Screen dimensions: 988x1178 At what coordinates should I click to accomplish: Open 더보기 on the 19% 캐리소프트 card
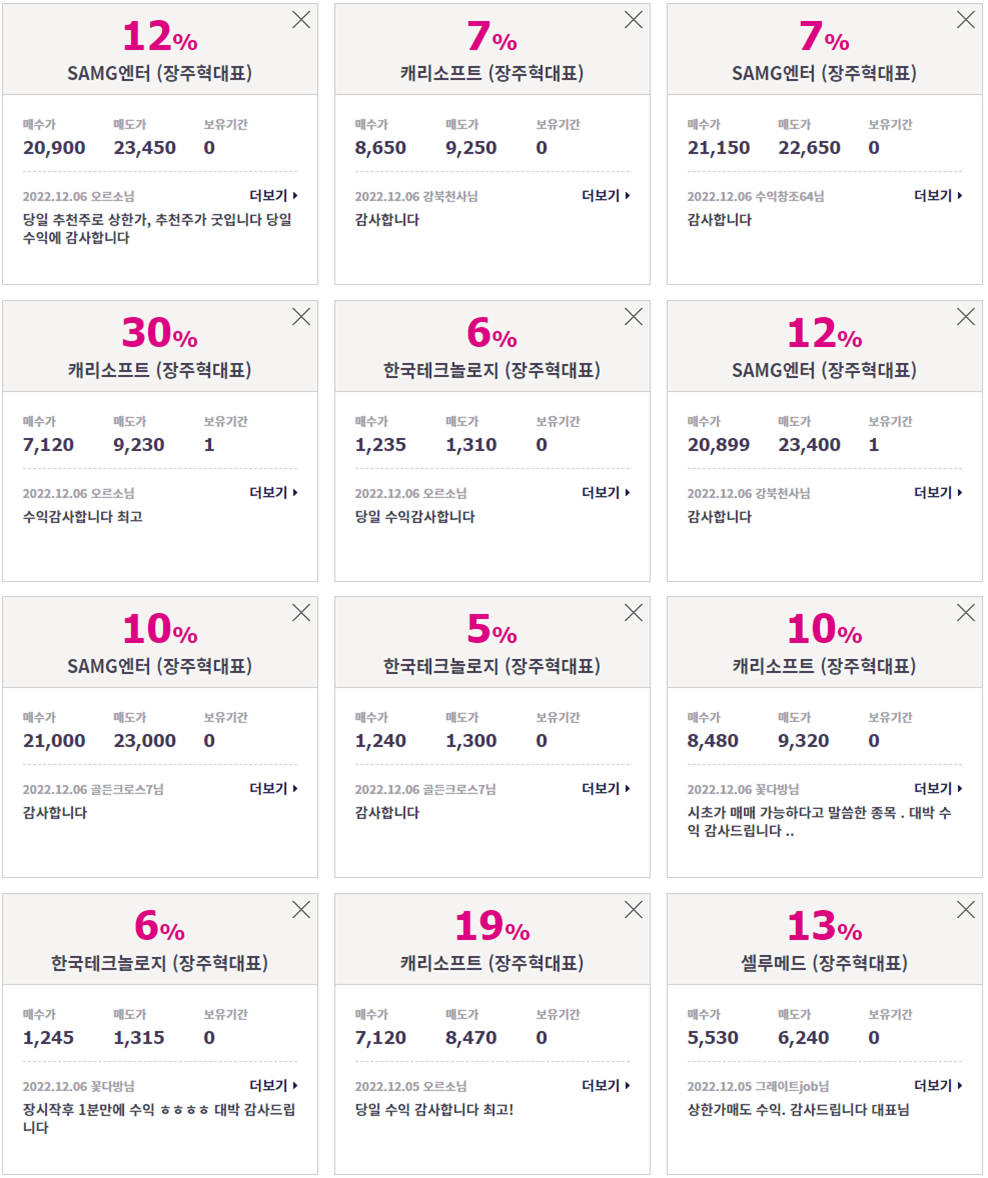pos(606,1086)
